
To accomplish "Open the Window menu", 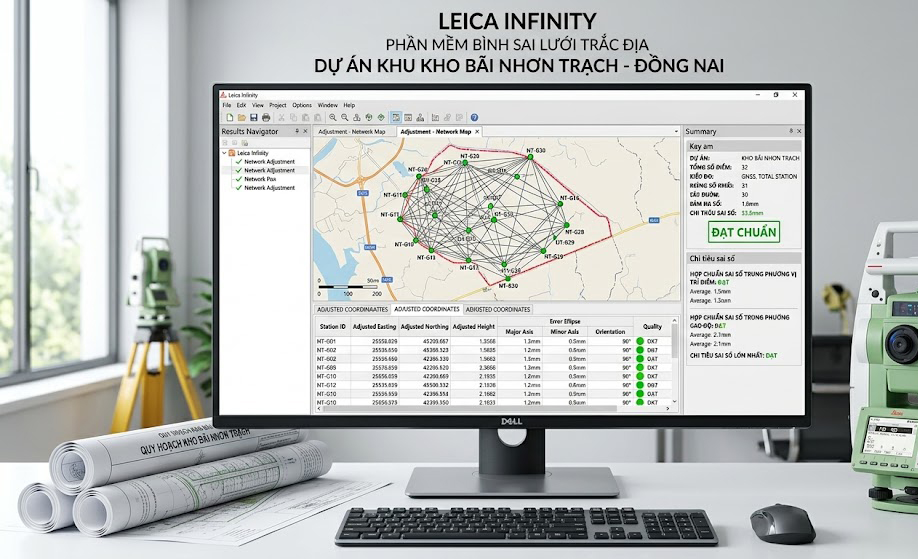I will (327, 105).
